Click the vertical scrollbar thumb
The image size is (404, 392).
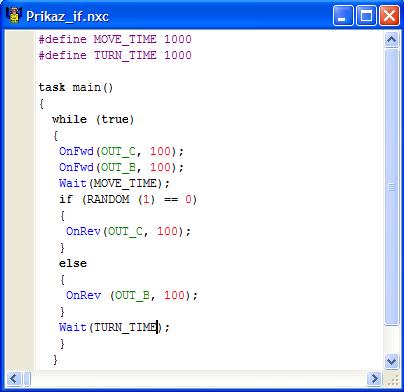pos(391,187)
